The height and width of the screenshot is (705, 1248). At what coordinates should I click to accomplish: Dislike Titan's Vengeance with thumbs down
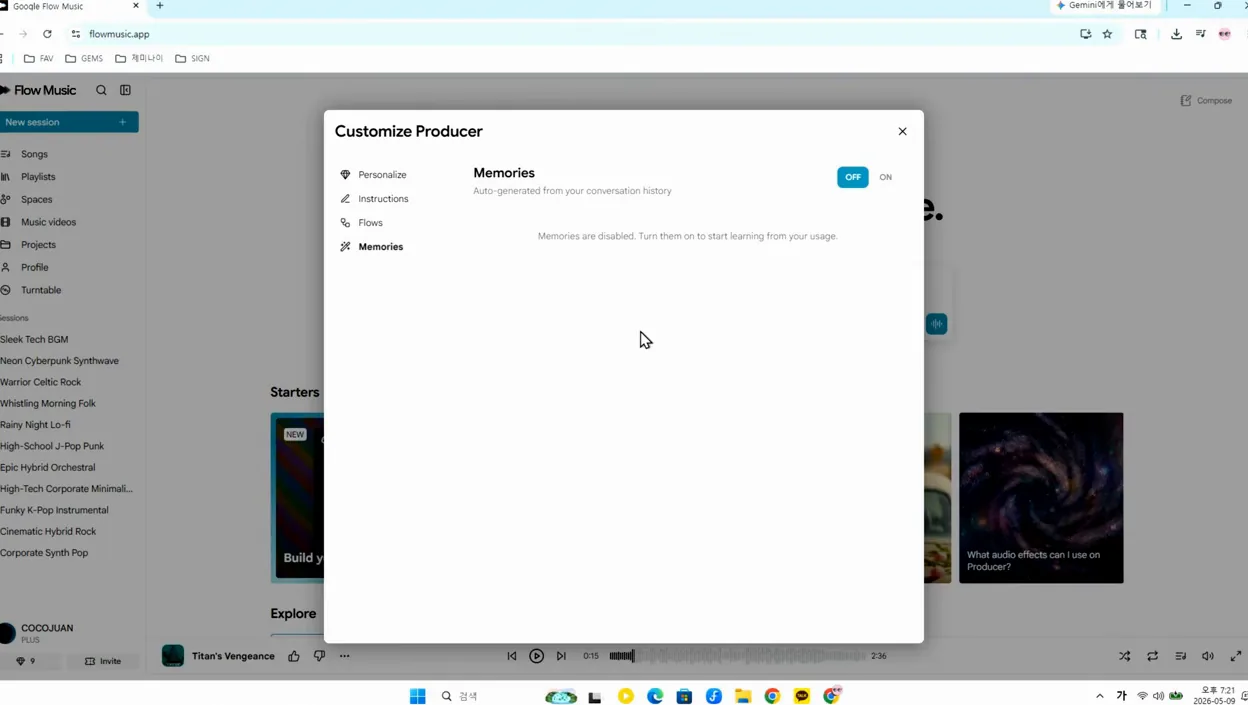[x=319, y=656]
